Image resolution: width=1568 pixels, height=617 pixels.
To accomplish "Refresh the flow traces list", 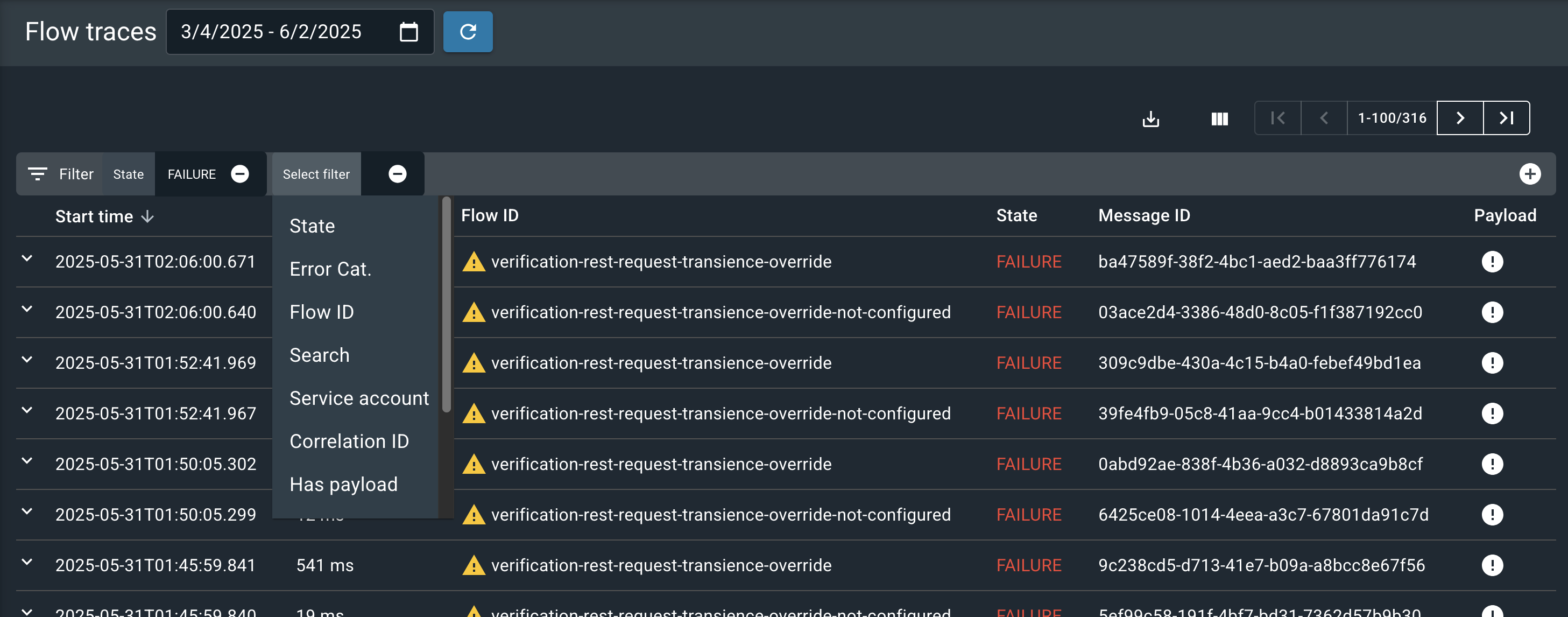I will click(x=468, y=32).
